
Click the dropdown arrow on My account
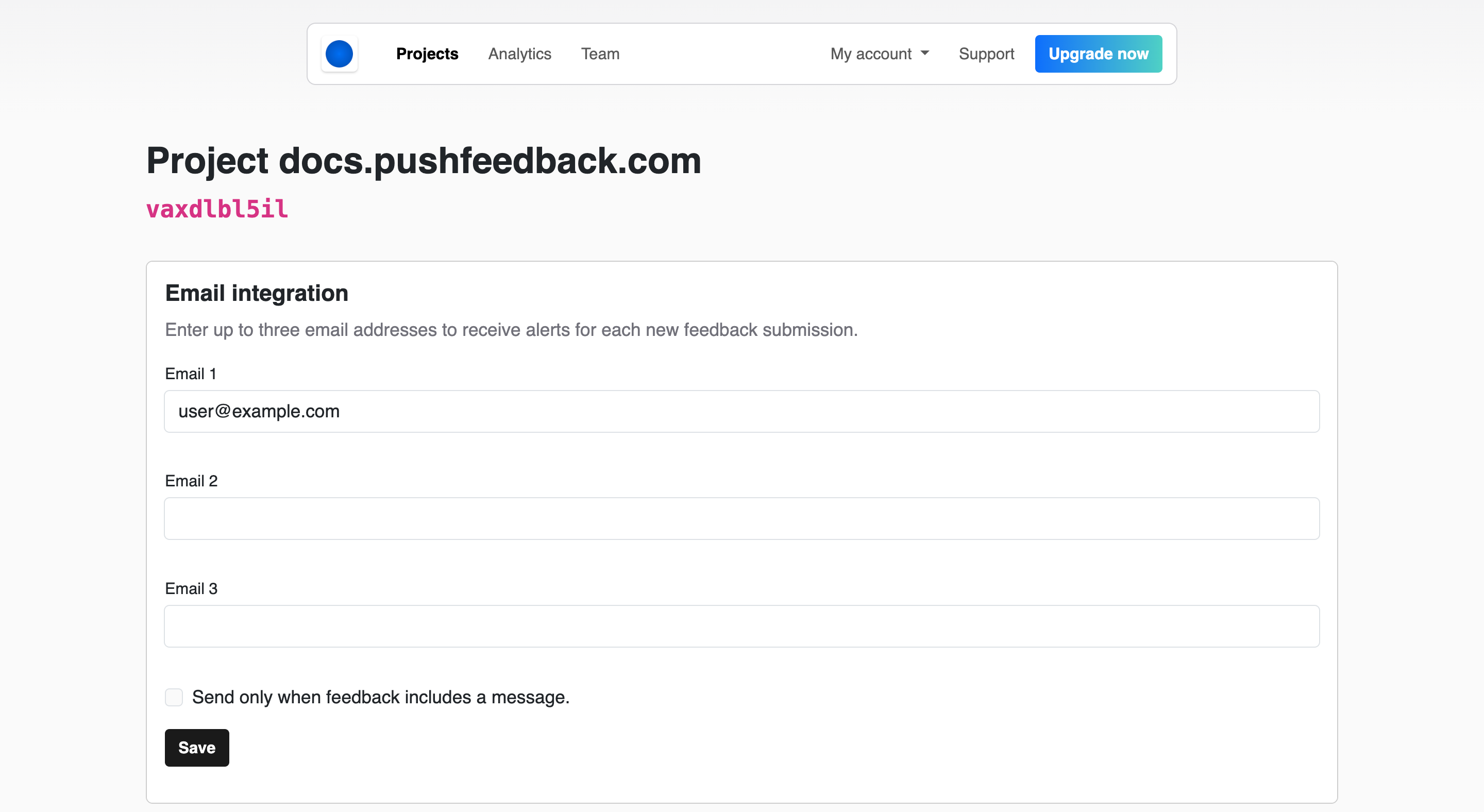[926, 54]
